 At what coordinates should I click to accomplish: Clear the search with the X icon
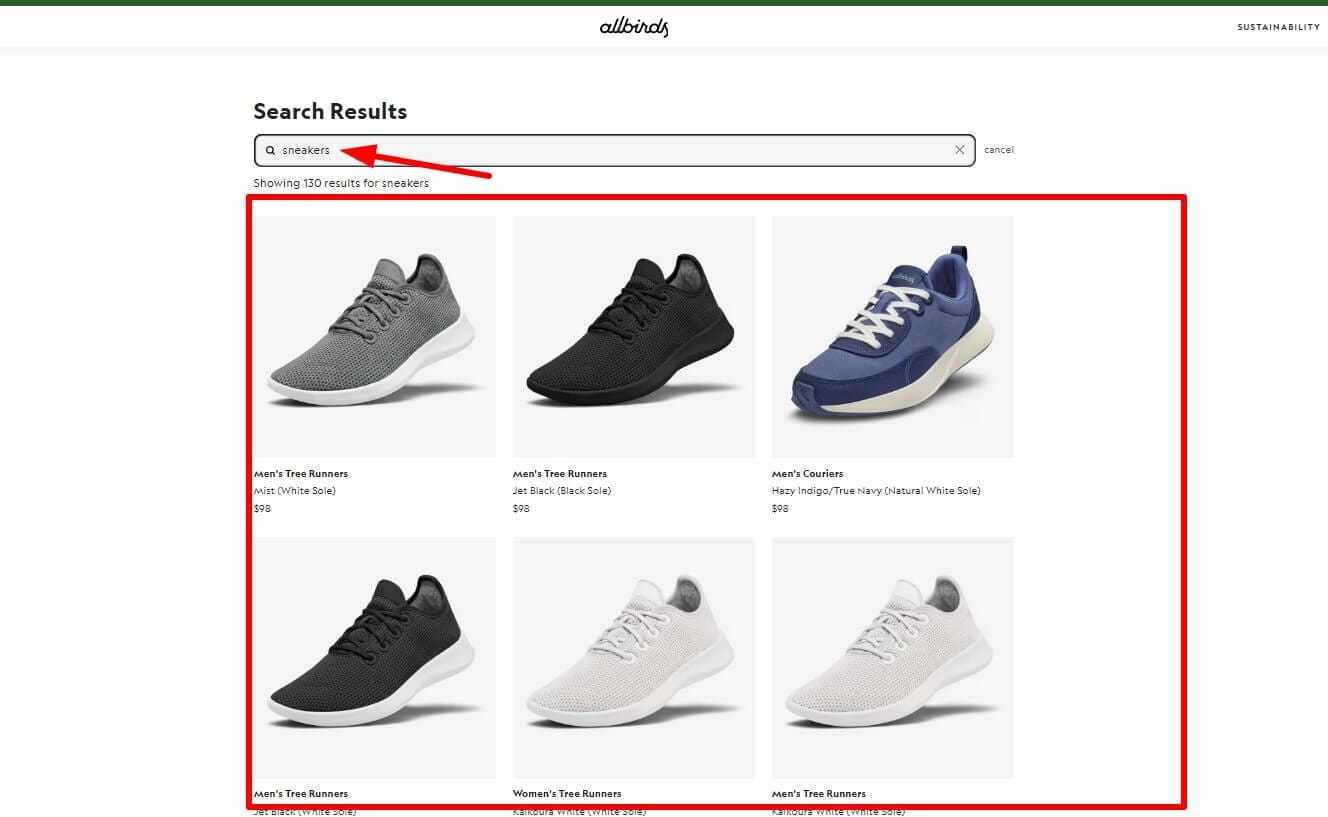pos(959,150)
